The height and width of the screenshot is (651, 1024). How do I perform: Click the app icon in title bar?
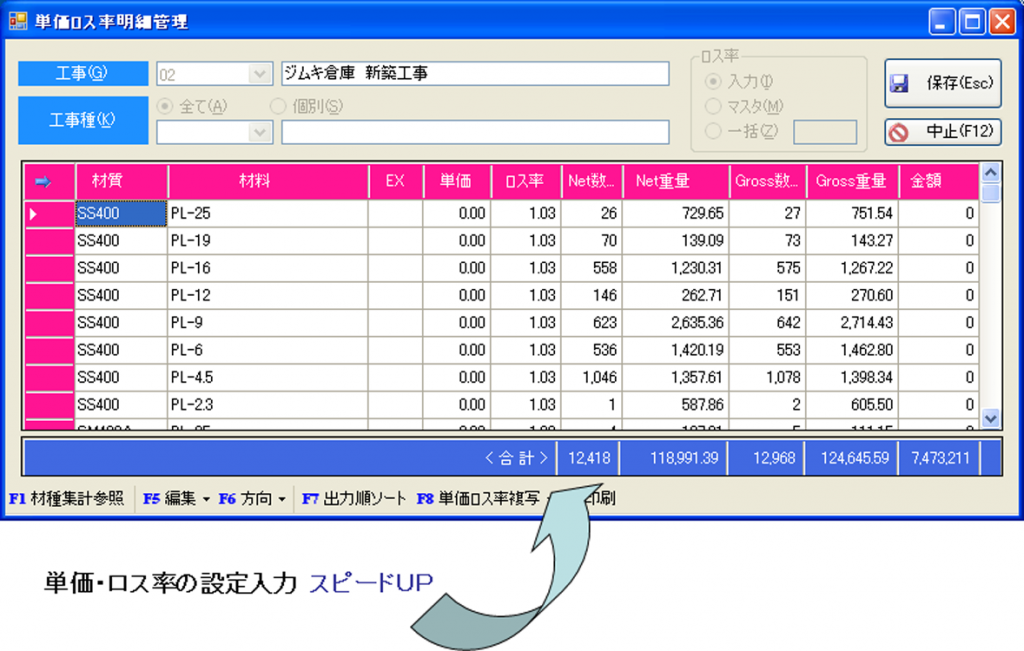[x=18, y=21]
